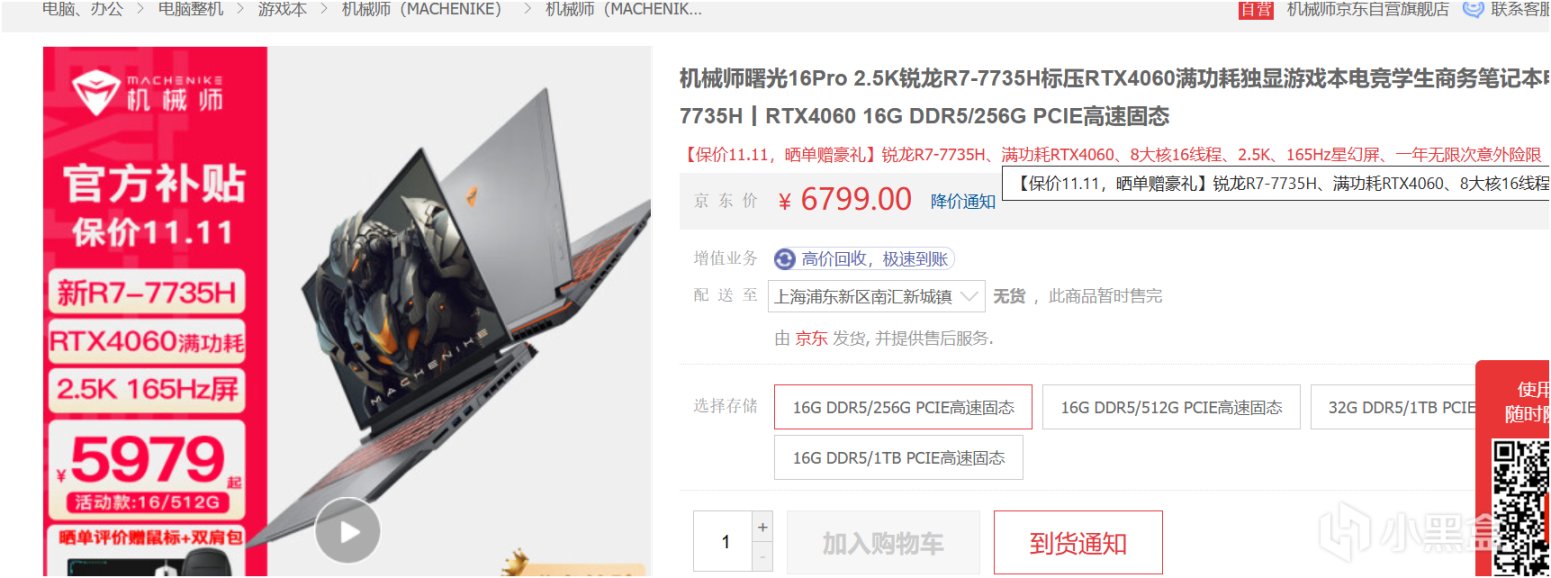Screen dimensions: 1551x578
Task: Play the product video on laptop image
Action: (x=347, y=530)
